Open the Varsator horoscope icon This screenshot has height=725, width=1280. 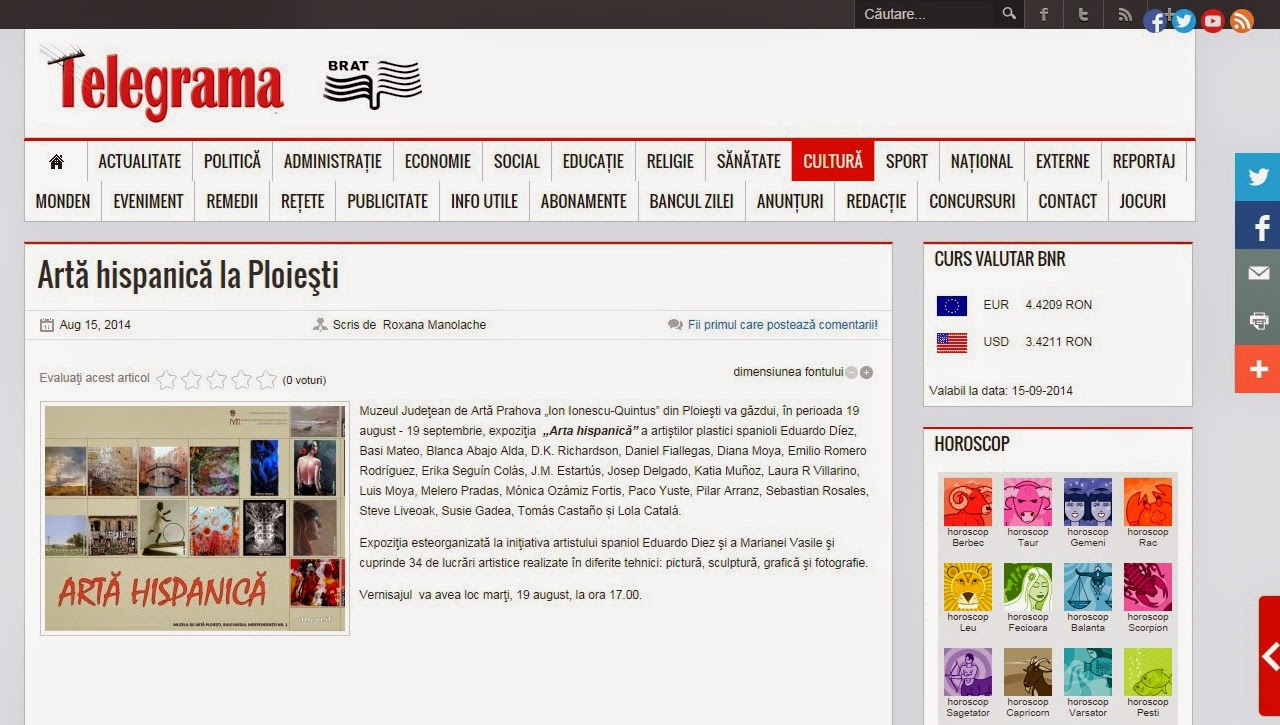[x=1088, y=672]
